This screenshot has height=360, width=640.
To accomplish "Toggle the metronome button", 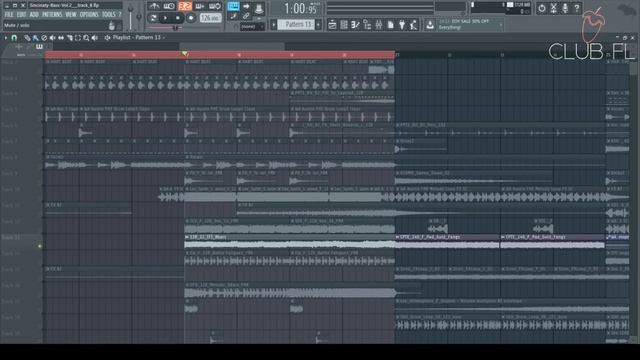I will [x=154, y=6].
